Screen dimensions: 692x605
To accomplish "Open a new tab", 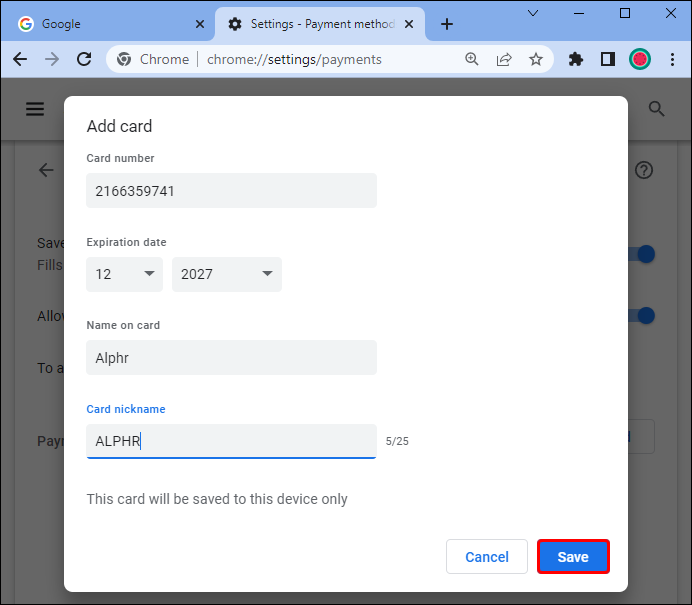I will pyautogui.click(x=447, y=24).
